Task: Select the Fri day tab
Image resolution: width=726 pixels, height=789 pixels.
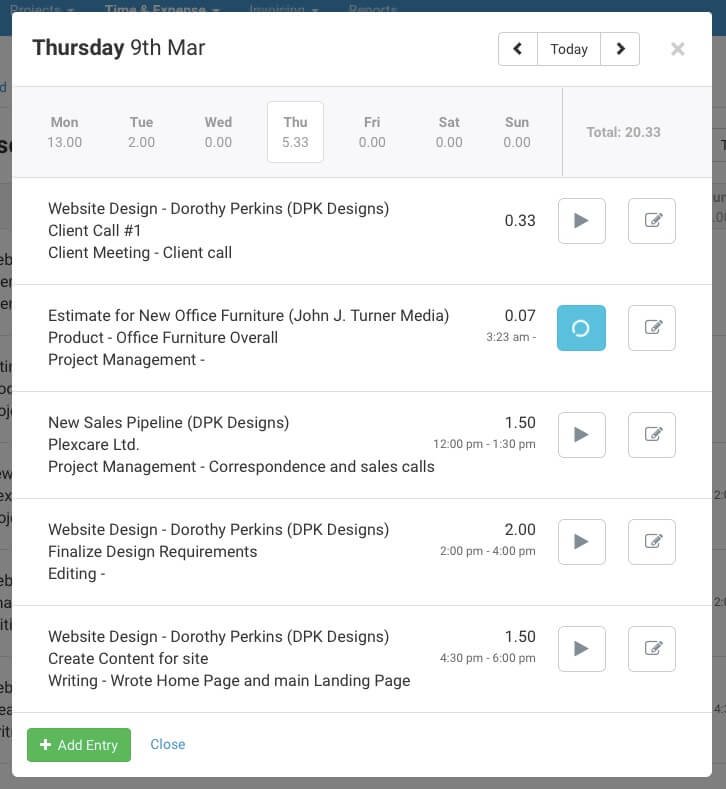Action: (372, 132)
